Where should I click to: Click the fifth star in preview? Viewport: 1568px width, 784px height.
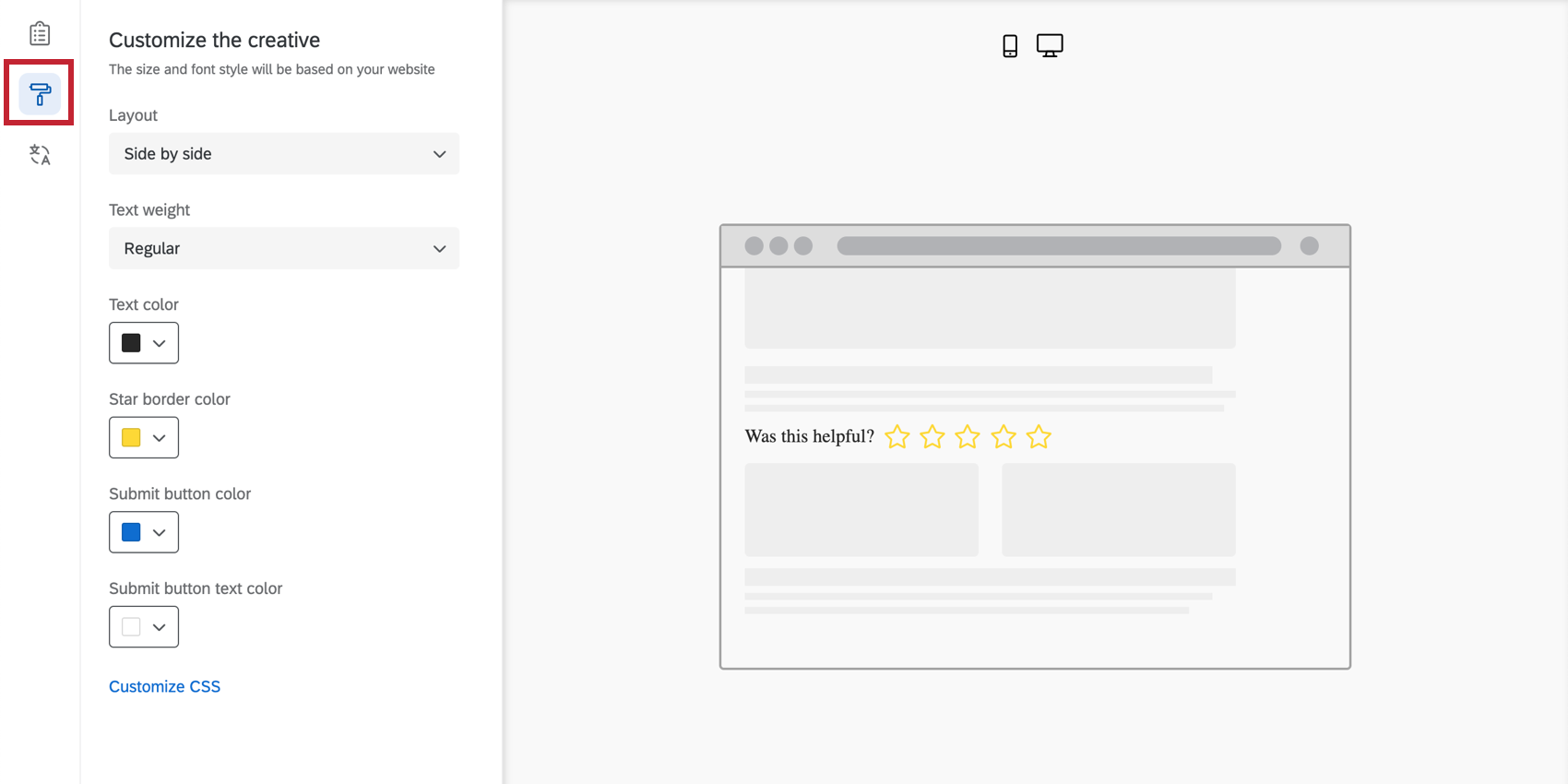pos(1039,436)
